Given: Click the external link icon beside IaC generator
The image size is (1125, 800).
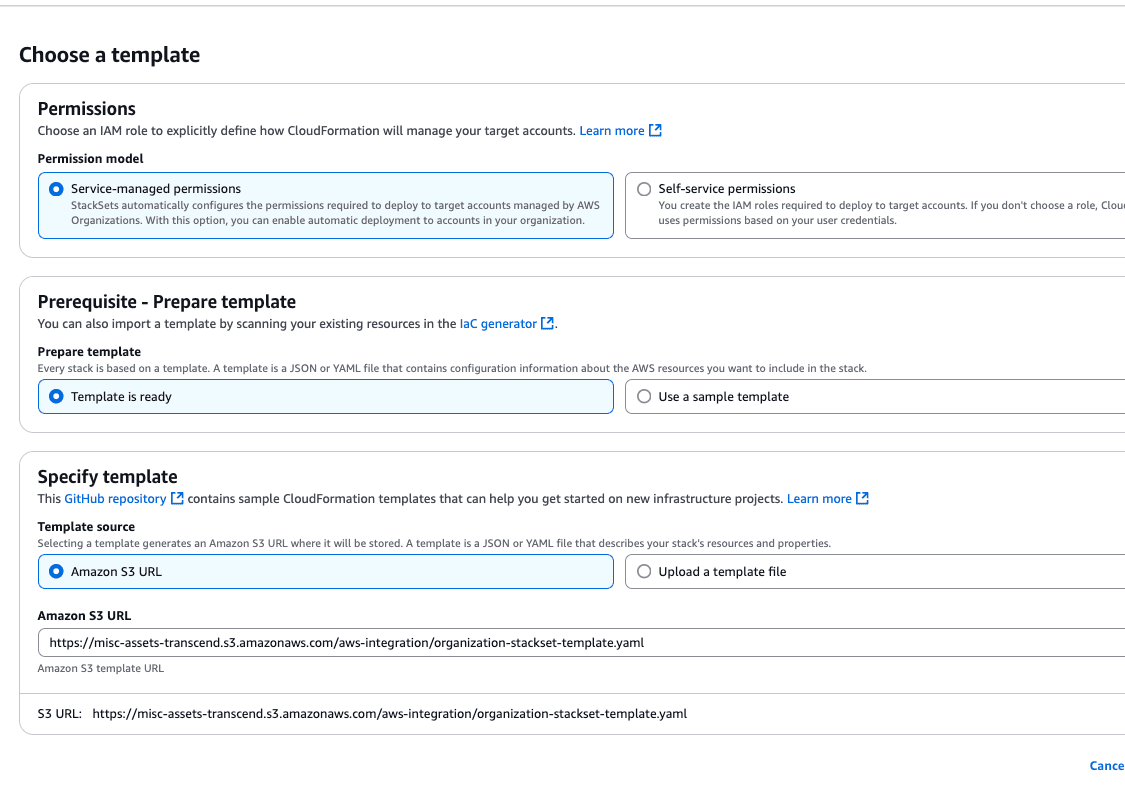Looking at the screenshot, I should pyautogui.click(x=547, y=323).
